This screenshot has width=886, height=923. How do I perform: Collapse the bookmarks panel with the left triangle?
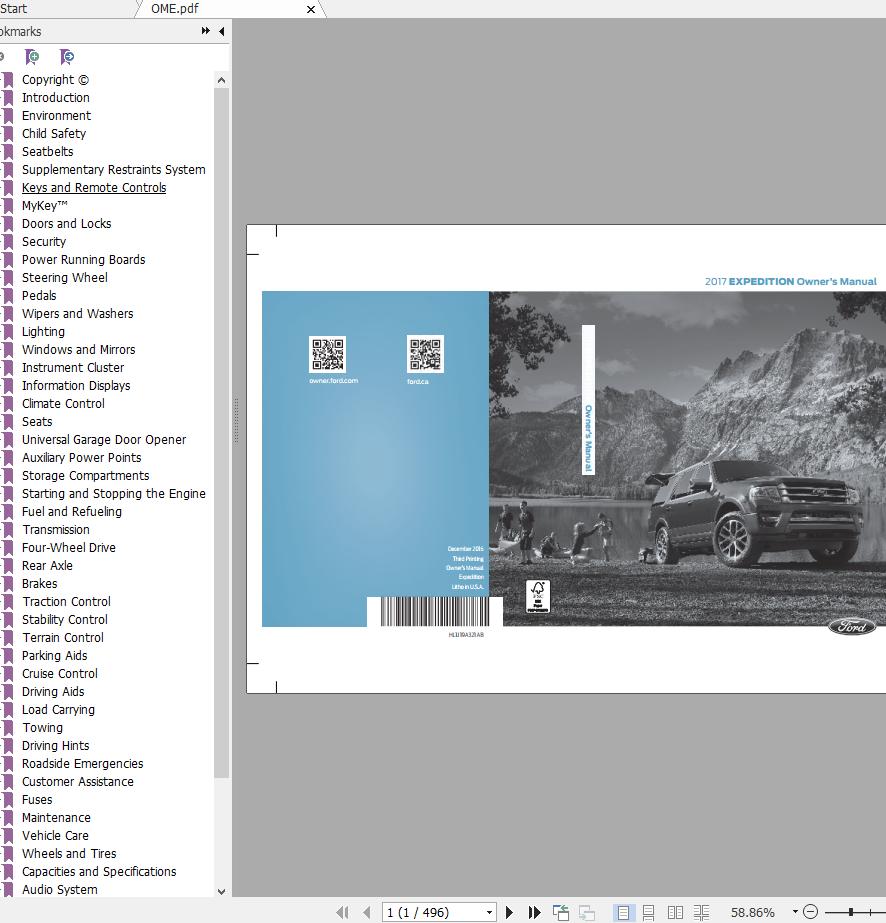[x=221, y=31]
